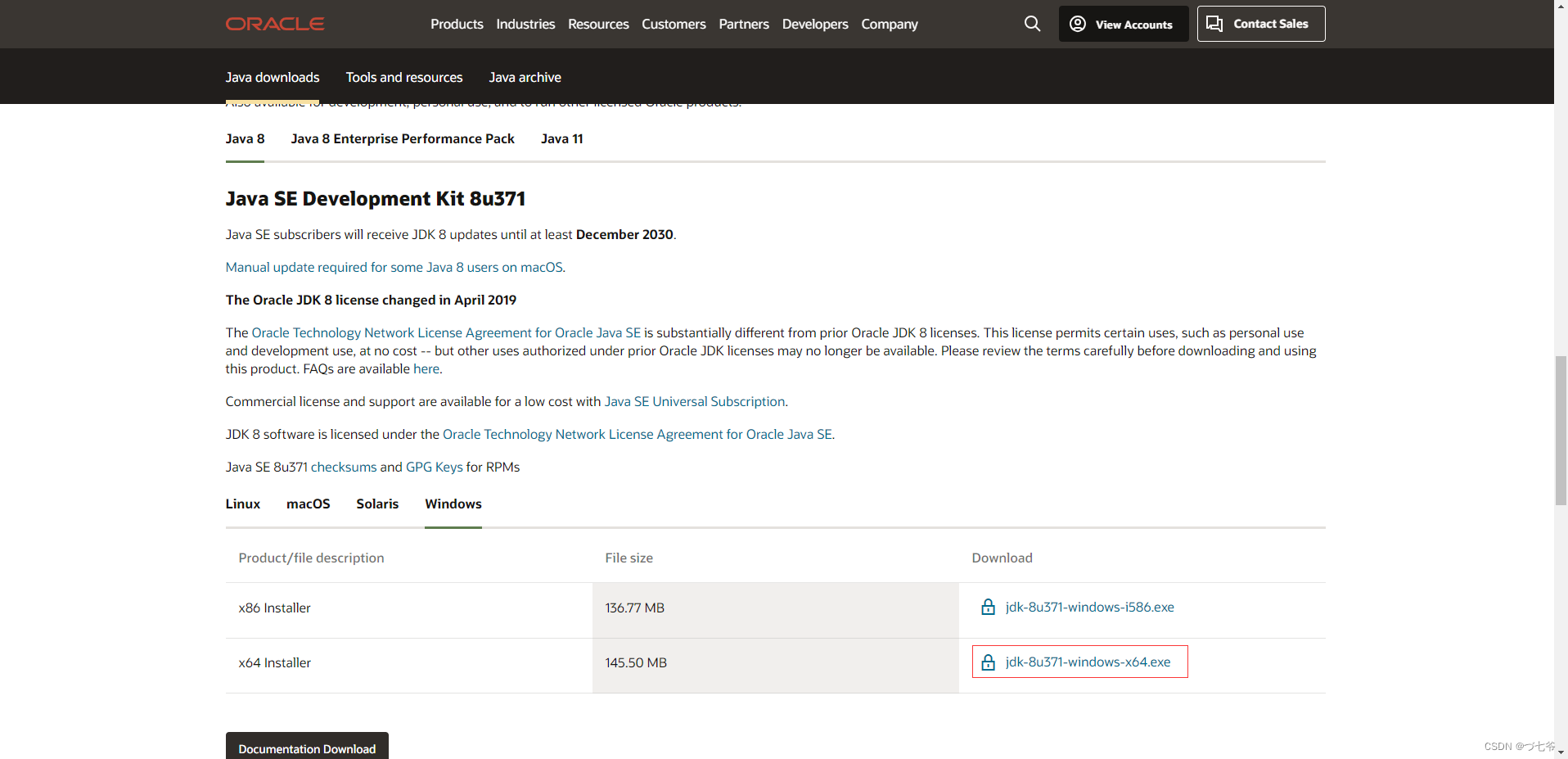Open the Industries menu

tap(525, 24)
